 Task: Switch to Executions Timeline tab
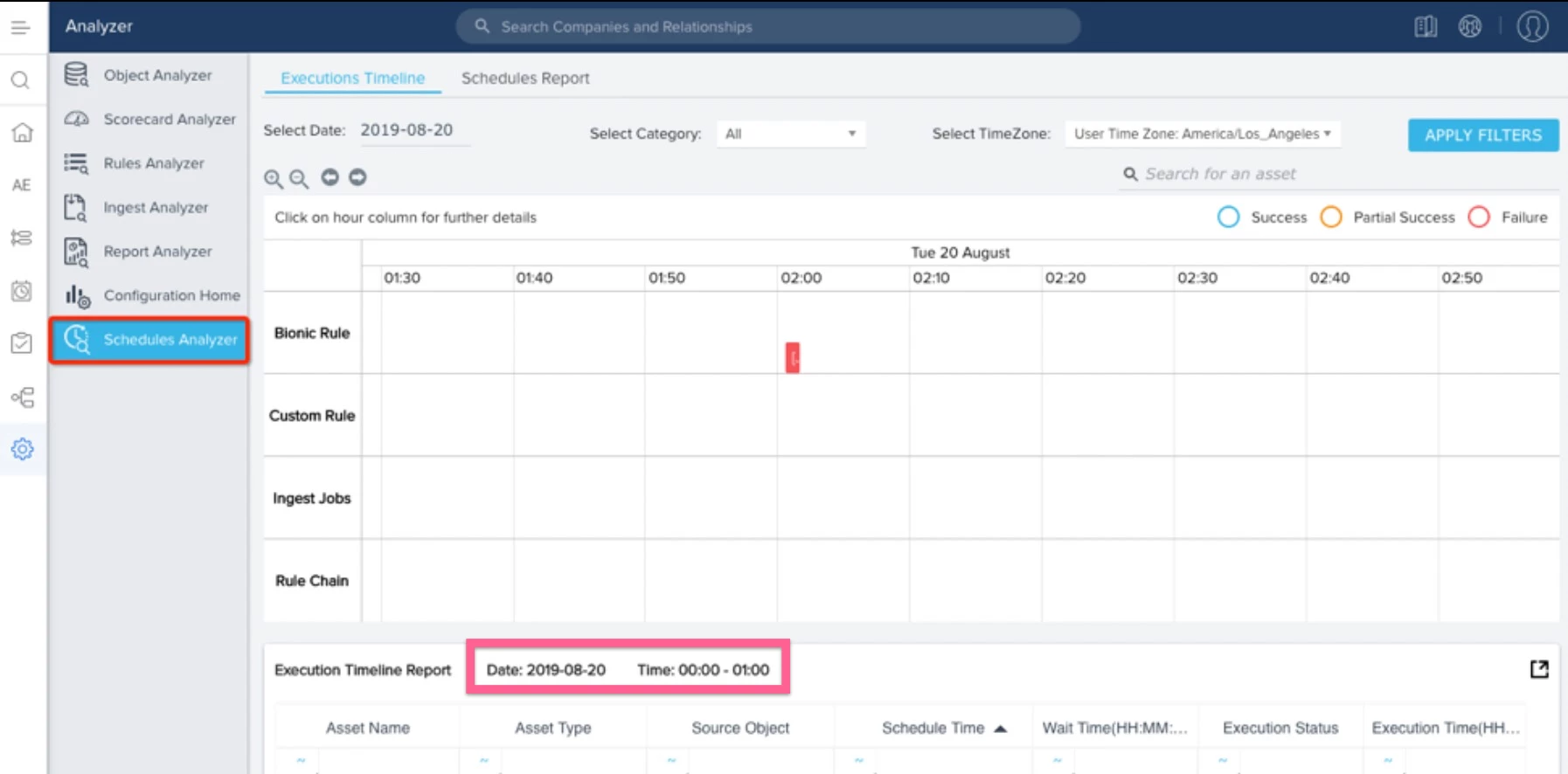352,78
